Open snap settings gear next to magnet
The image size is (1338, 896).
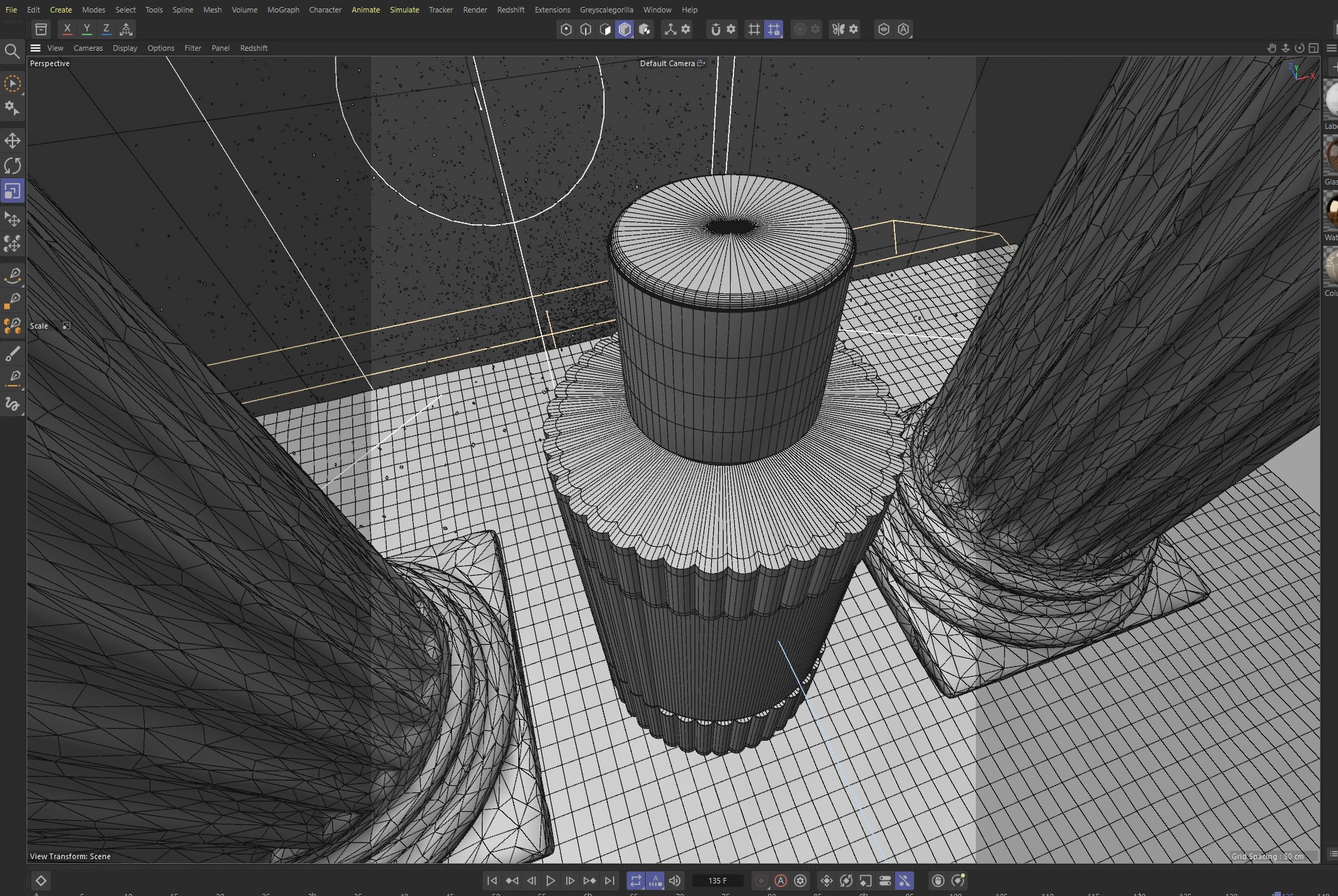coord(731,29)
